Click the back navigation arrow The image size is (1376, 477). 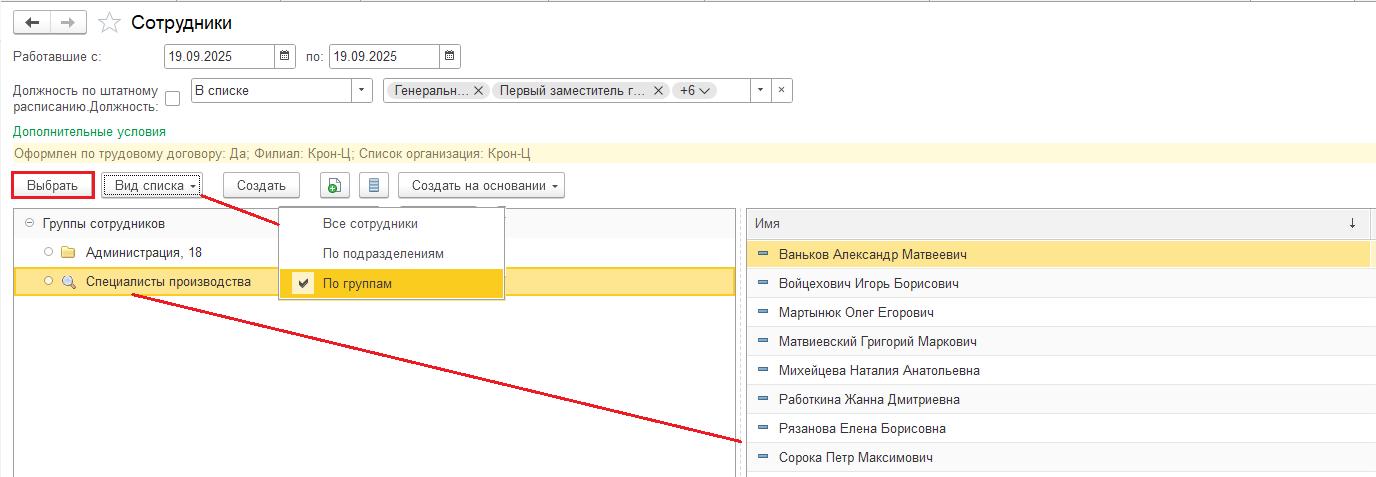(x=32, y=22)
